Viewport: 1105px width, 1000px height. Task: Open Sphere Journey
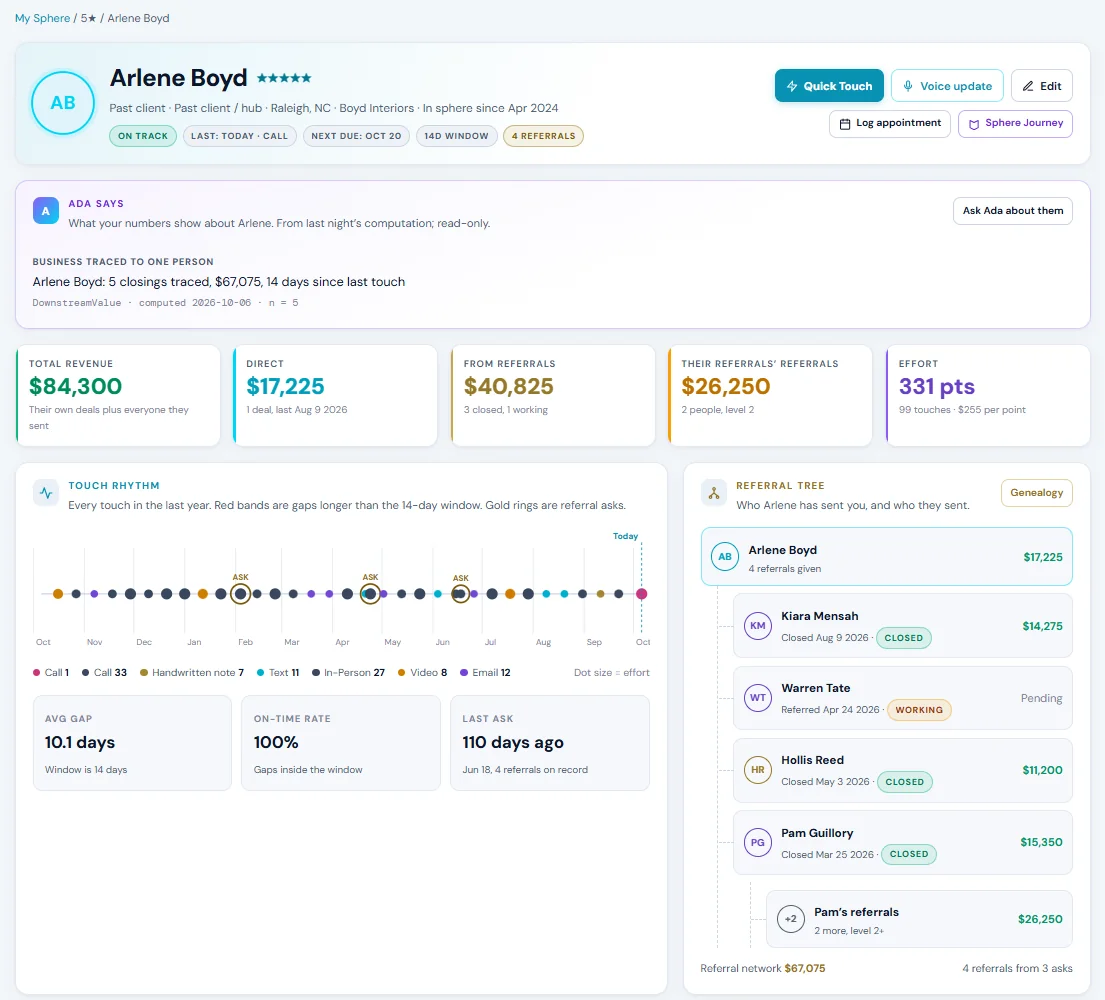click(1015, 123)
